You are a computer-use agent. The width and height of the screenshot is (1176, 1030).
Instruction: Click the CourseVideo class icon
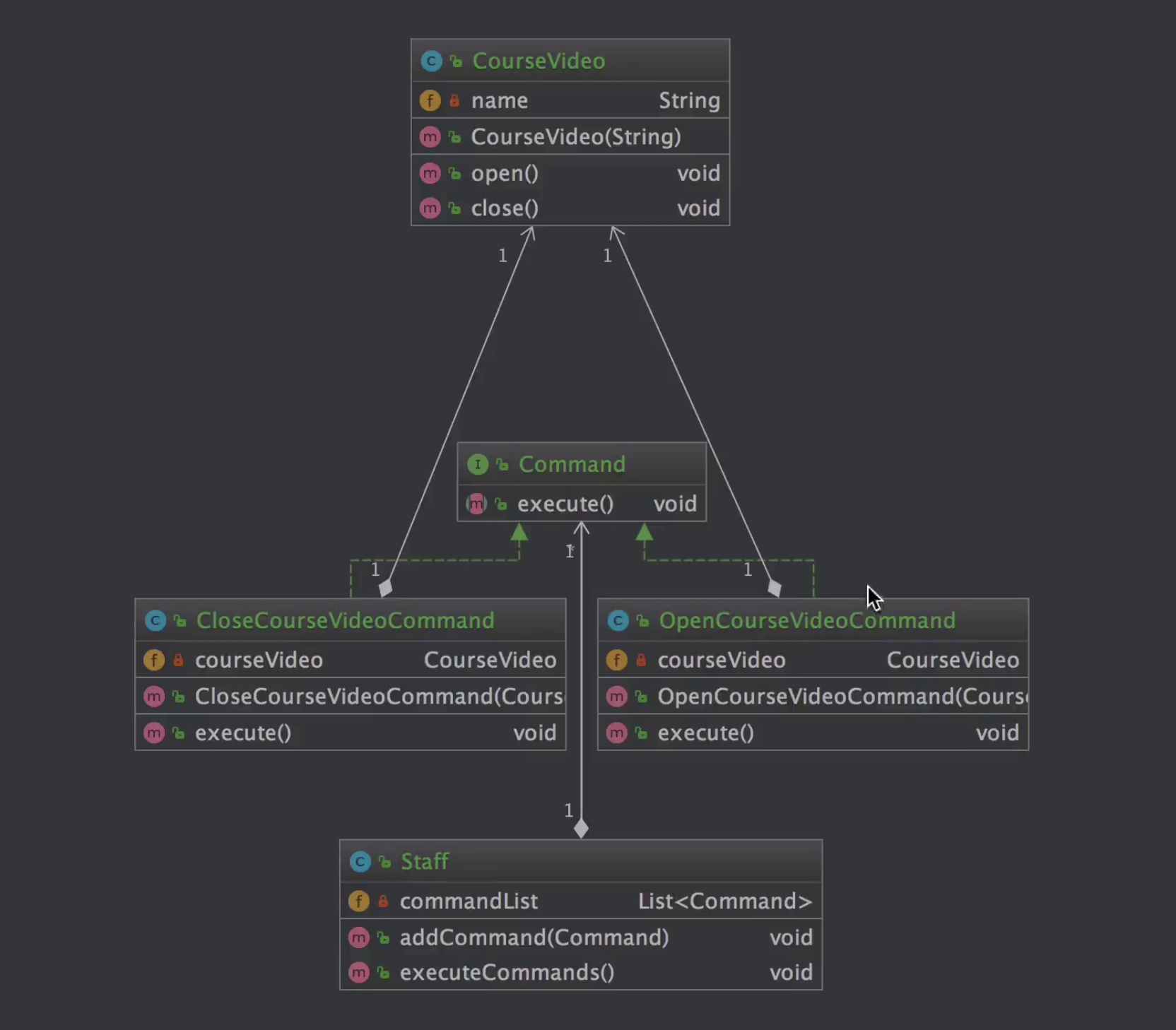tap(431, 61)
